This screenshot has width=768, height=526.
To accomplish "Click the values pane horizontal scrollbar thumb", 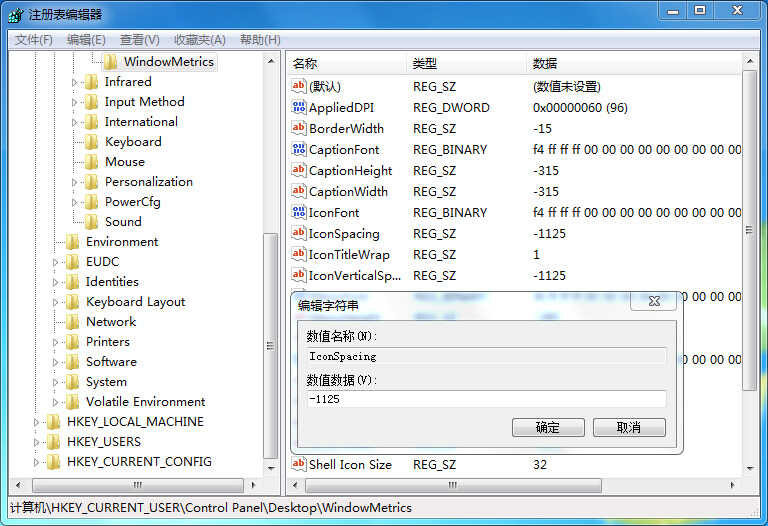I will pyautogui.click(x=453, y=485).
